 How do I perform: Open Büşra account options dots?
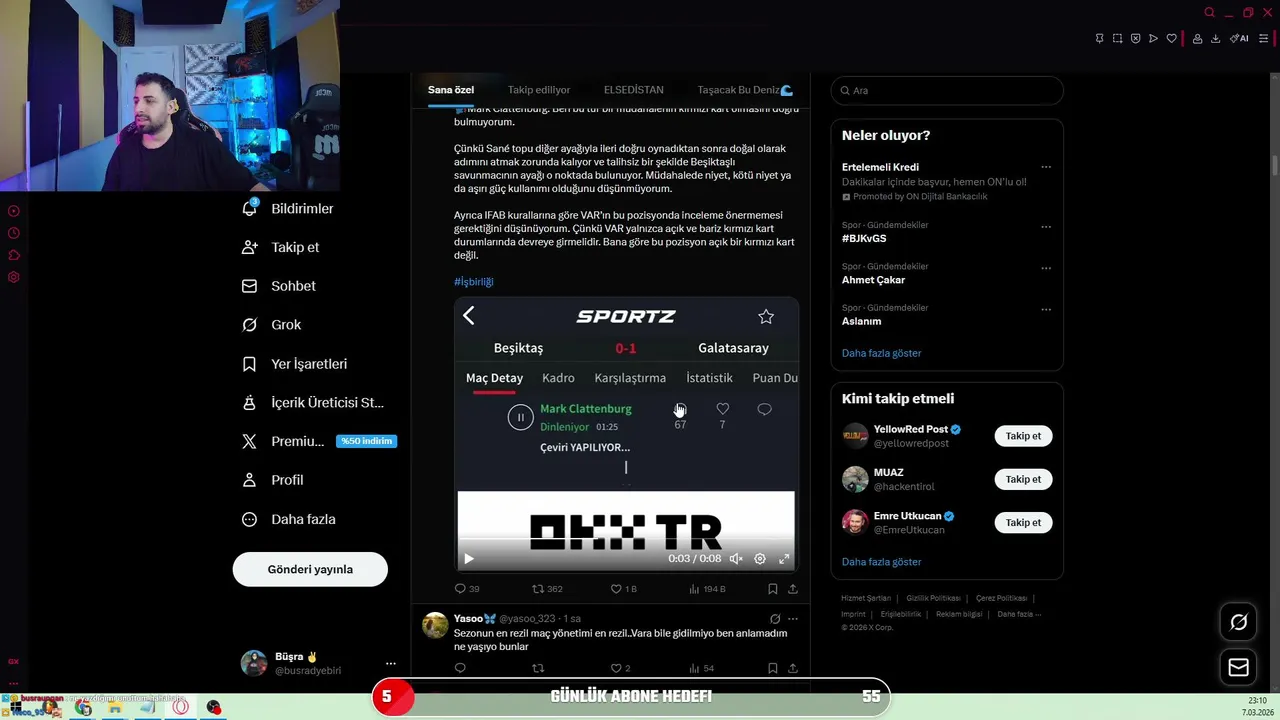(391, 663)
